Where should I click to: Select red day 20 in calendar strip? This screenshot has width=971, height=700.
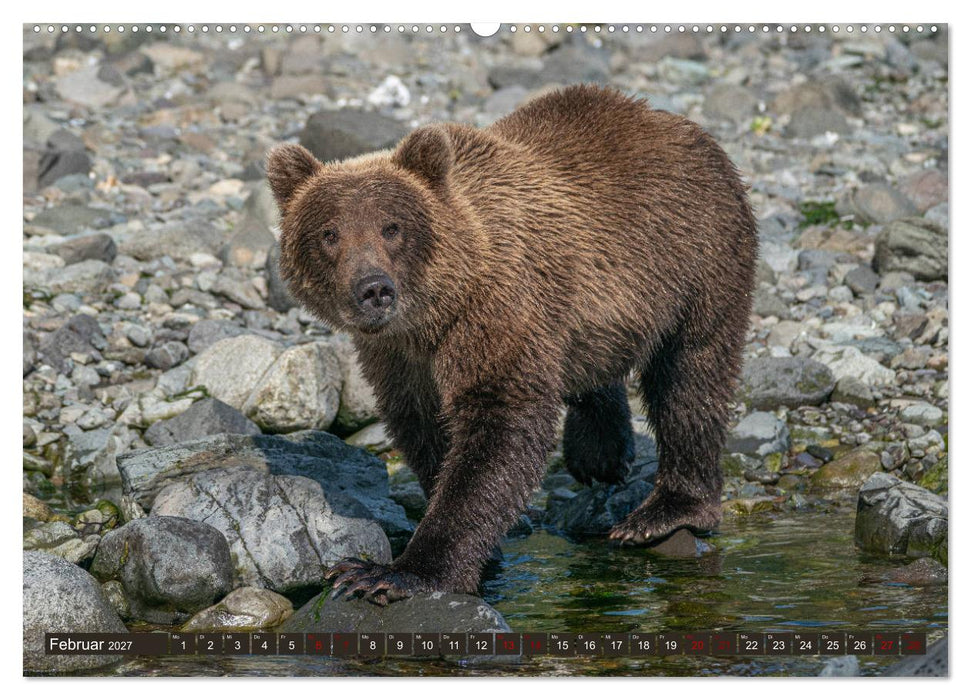[697, 644]
